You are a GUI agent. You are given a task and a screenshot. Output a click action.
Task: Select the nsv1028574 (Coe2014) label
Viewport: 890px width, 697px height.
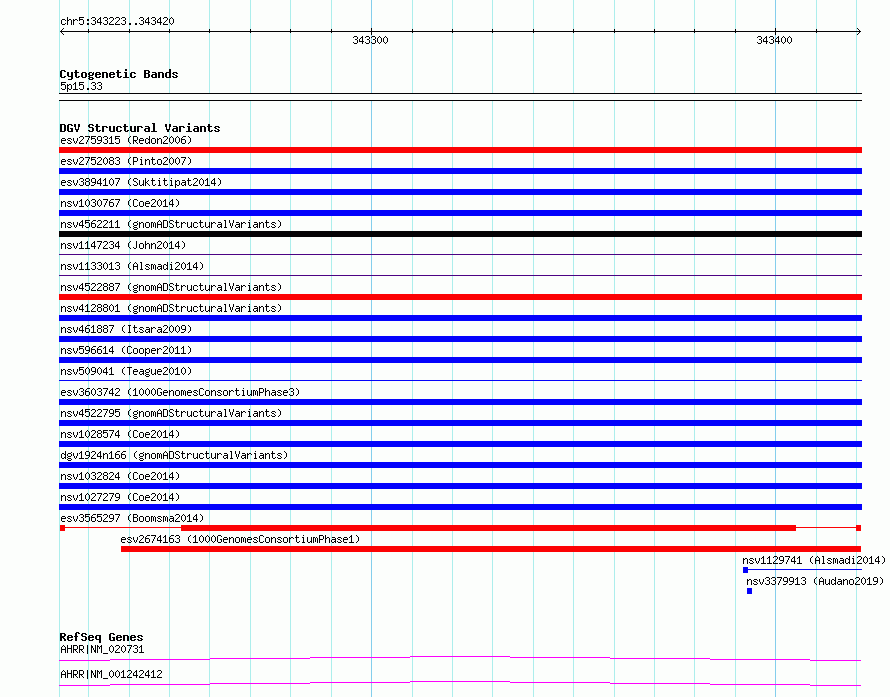(x=120, y=434)
